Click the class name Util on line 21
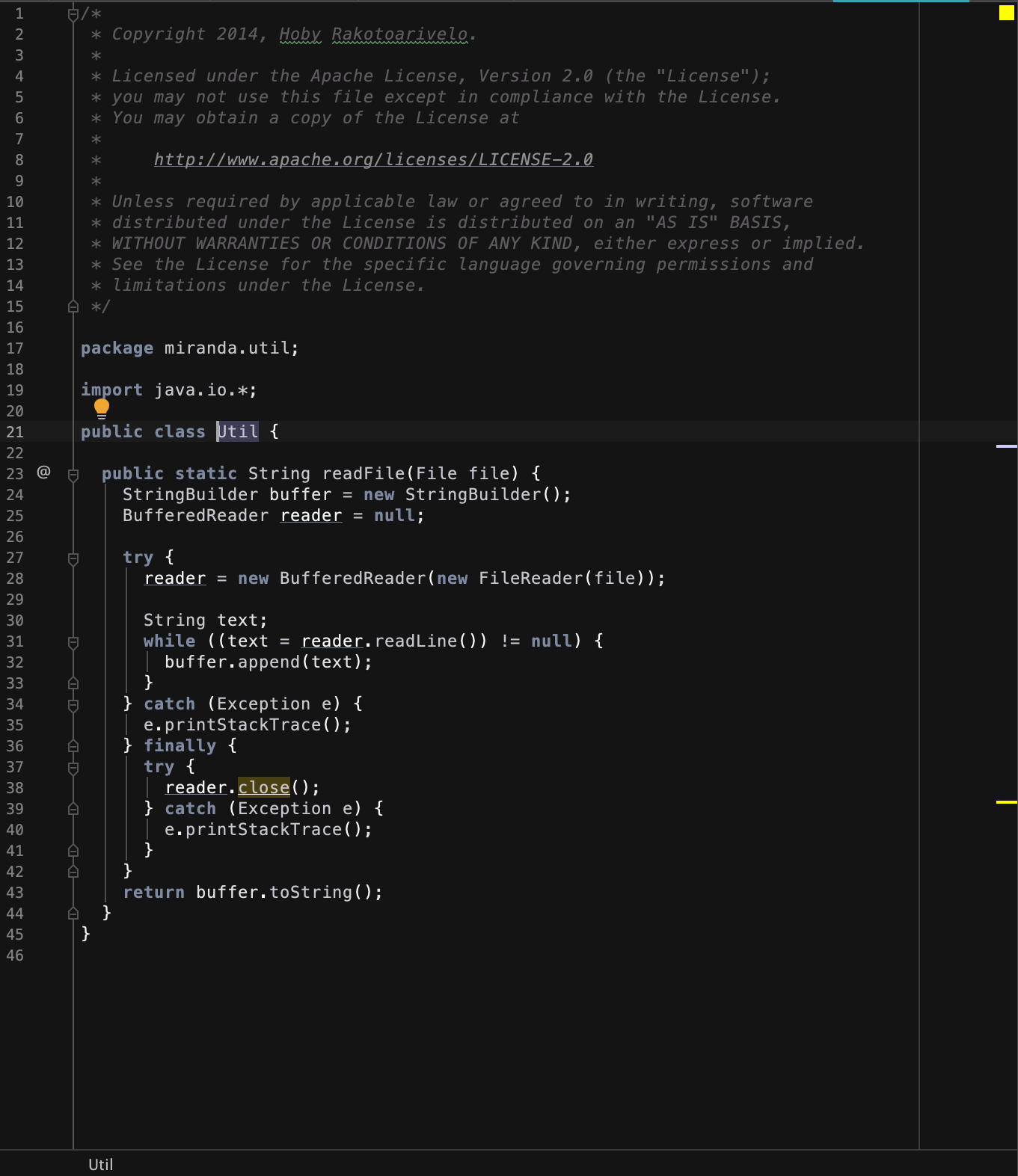The image size is (1018, 1176). pos(238,431)
